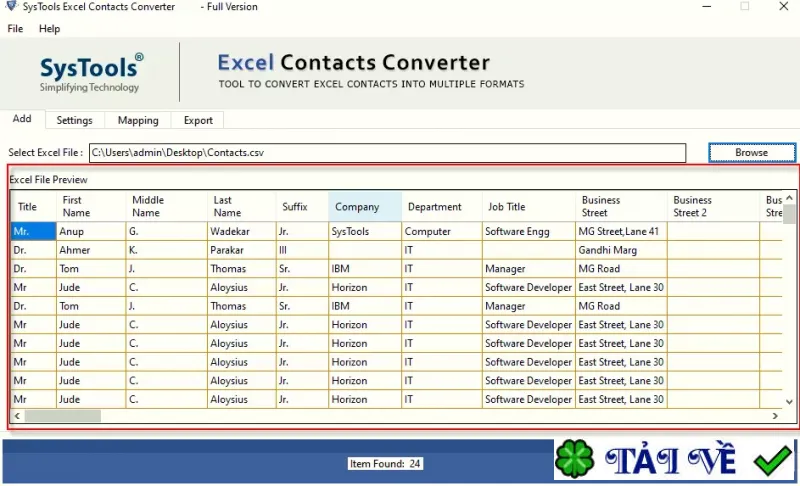Viewport: 800px width, 486px height.
Task: Select the Last Name column header
Action: [x=241, y=207]
